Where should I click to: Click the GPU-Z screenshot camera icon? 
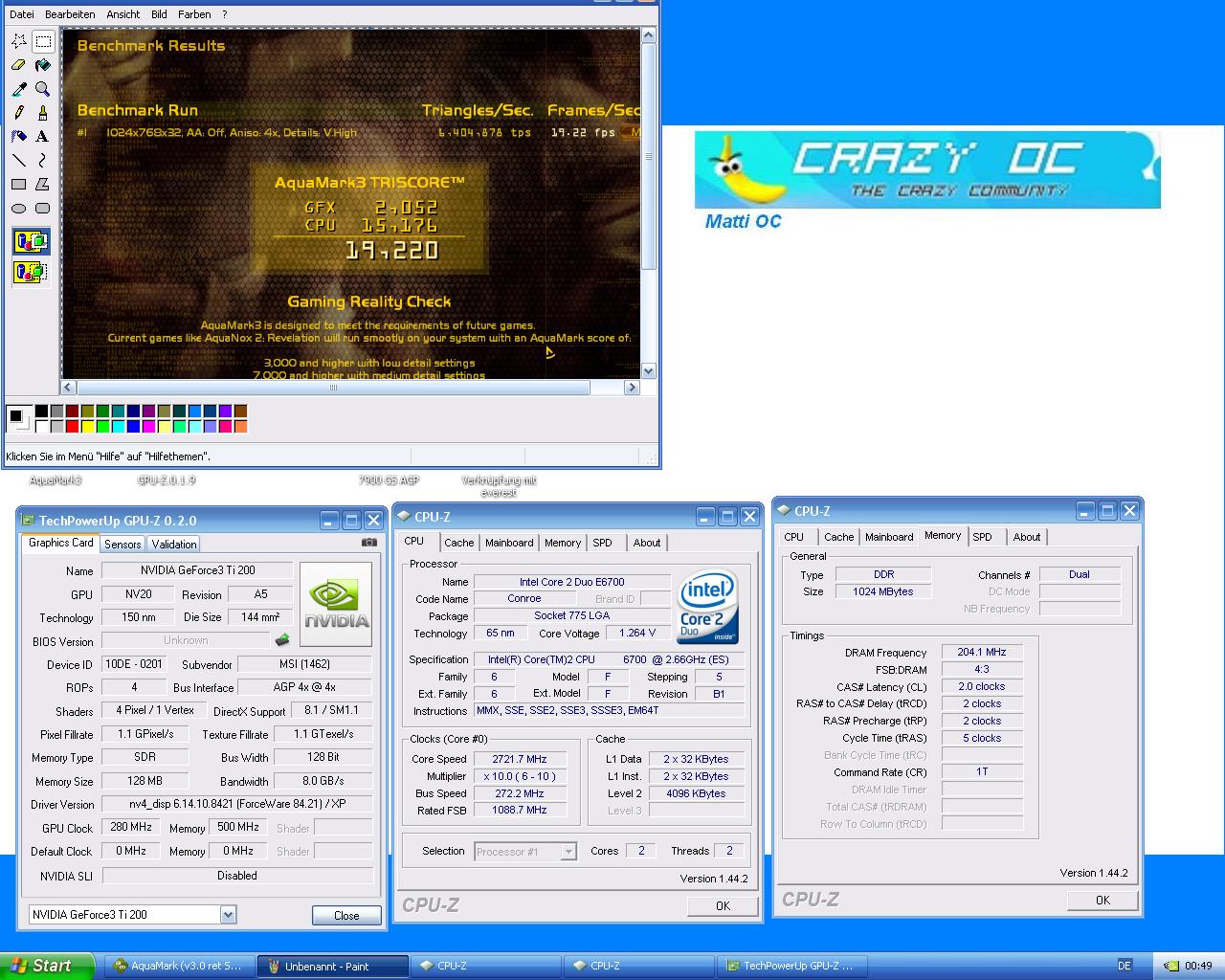[x=368, y=543]
